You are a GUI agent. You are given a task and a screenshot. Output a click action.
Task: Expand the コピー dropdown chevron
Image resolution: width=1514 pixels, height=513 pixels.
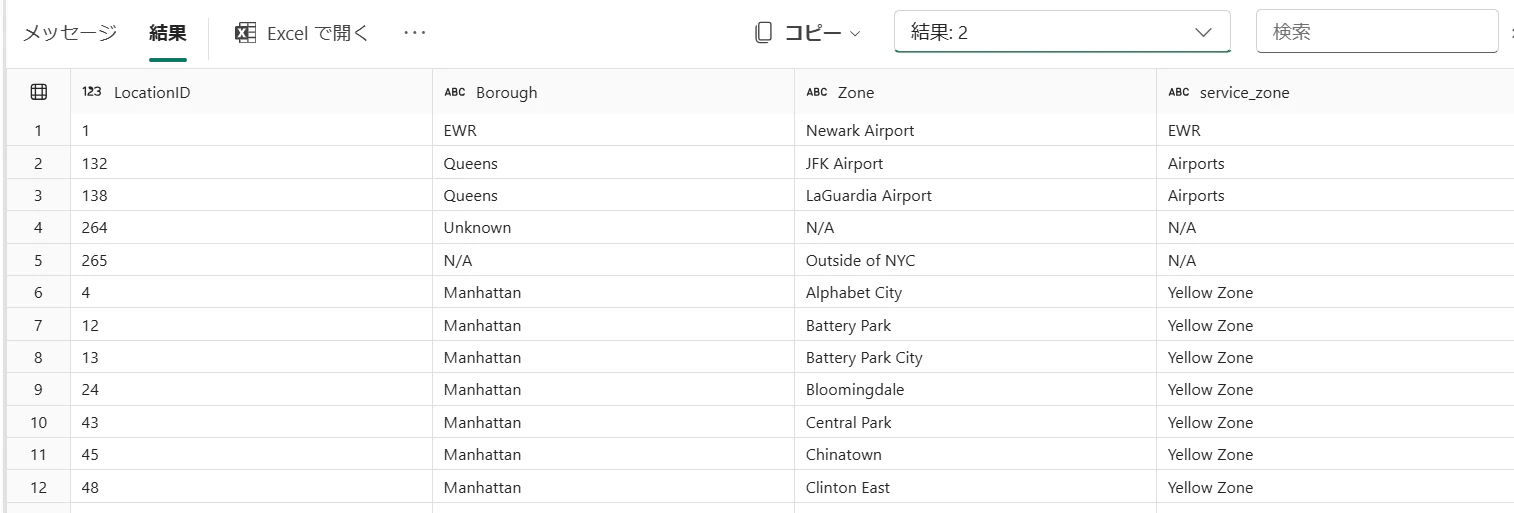click(855, 34)
